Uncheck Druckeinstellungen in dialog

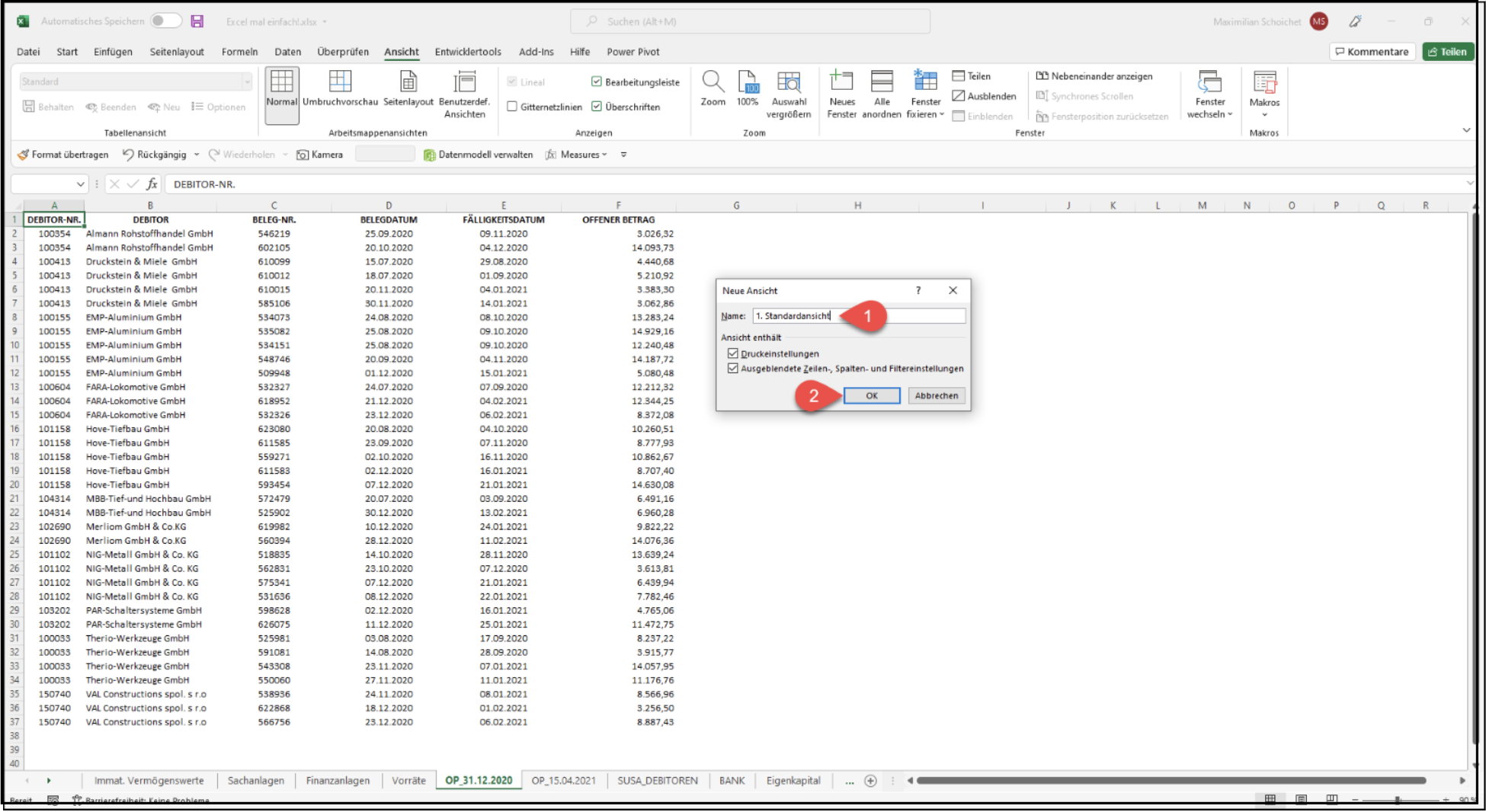pos(733,353)
